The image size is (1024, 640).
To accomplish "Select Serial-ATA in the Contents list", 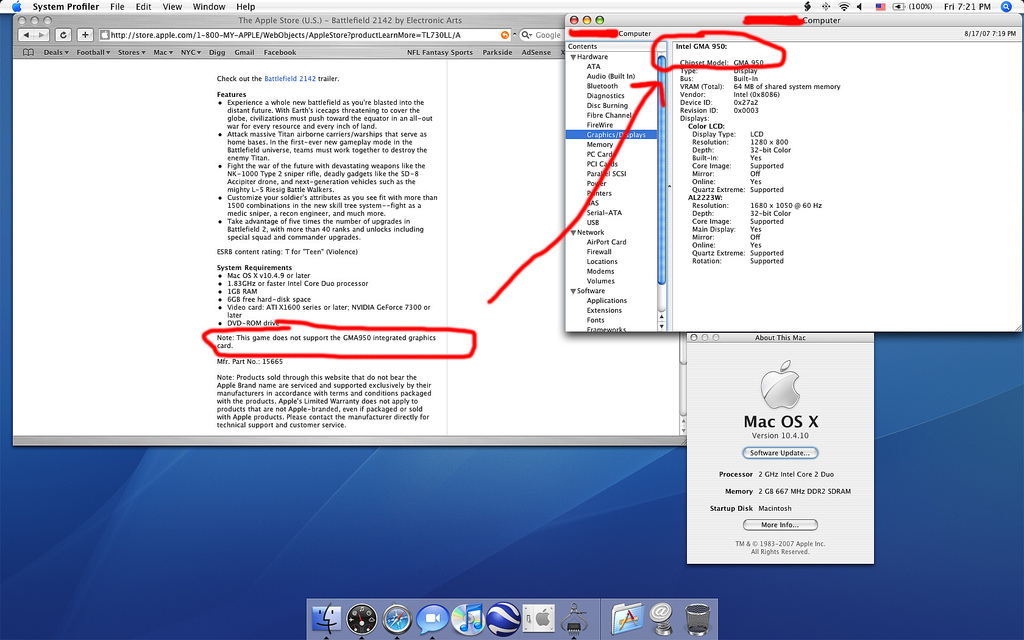I will tap(604, 212).
